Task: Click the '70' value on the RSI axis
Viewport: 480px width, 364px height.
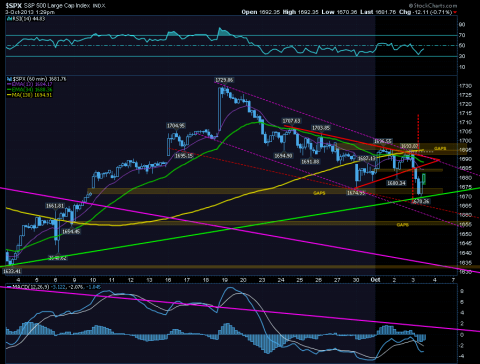Action: click(462, 35)
